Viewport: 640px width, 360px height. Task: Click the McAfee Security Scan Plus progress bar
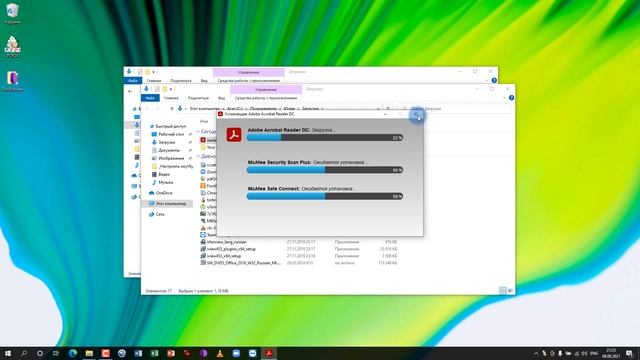click(325, 170)
